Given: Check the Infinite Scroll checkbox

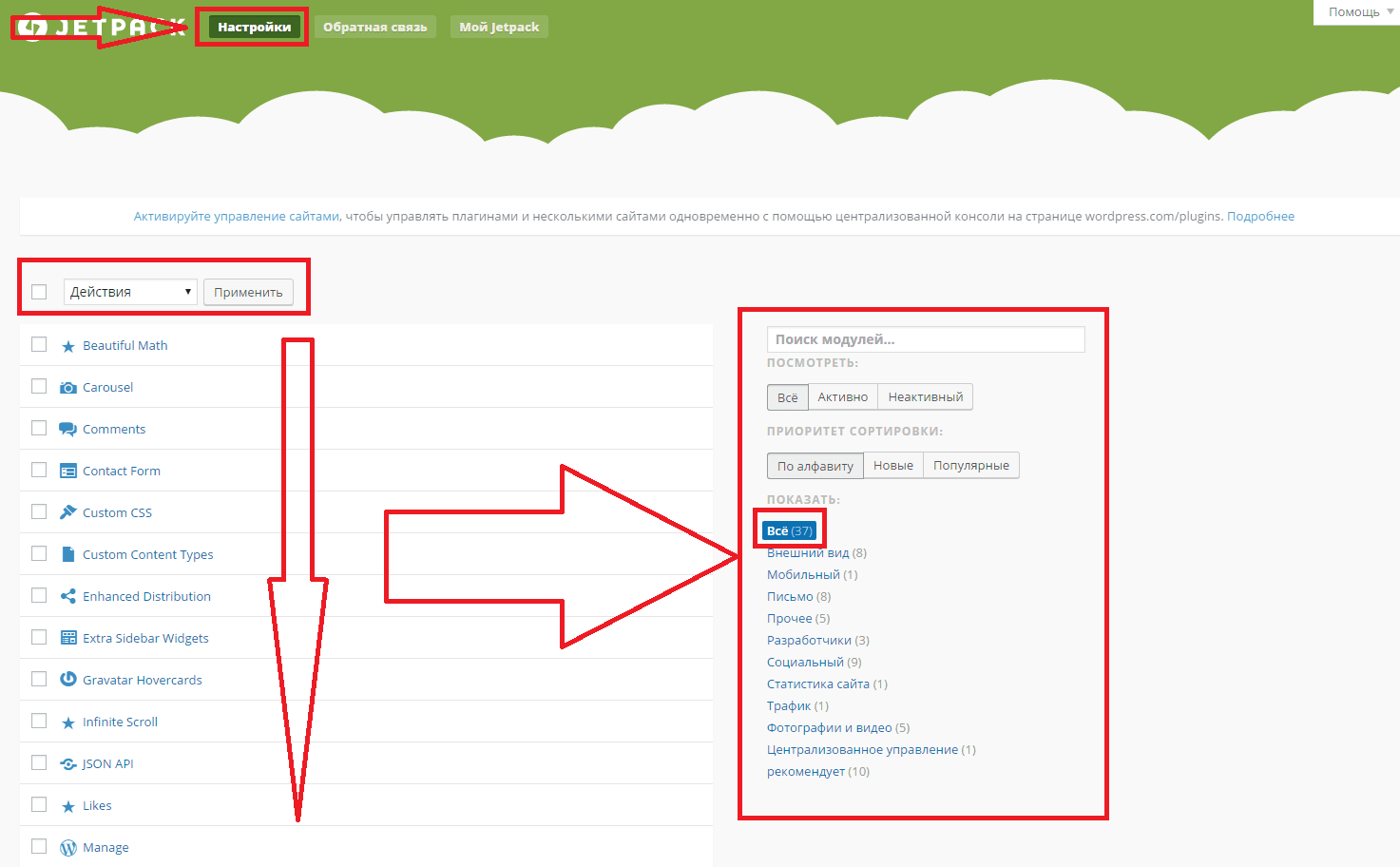Looking at the screenshot, I should point(39,721).
